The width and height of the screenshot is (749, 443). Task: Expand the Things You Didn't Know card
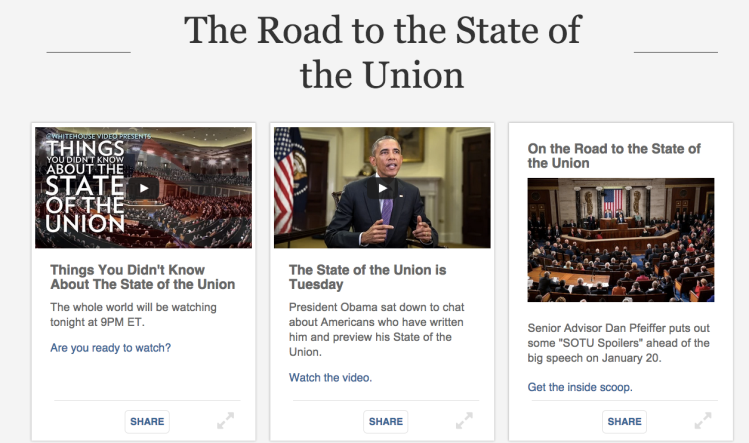click(225, 421)
